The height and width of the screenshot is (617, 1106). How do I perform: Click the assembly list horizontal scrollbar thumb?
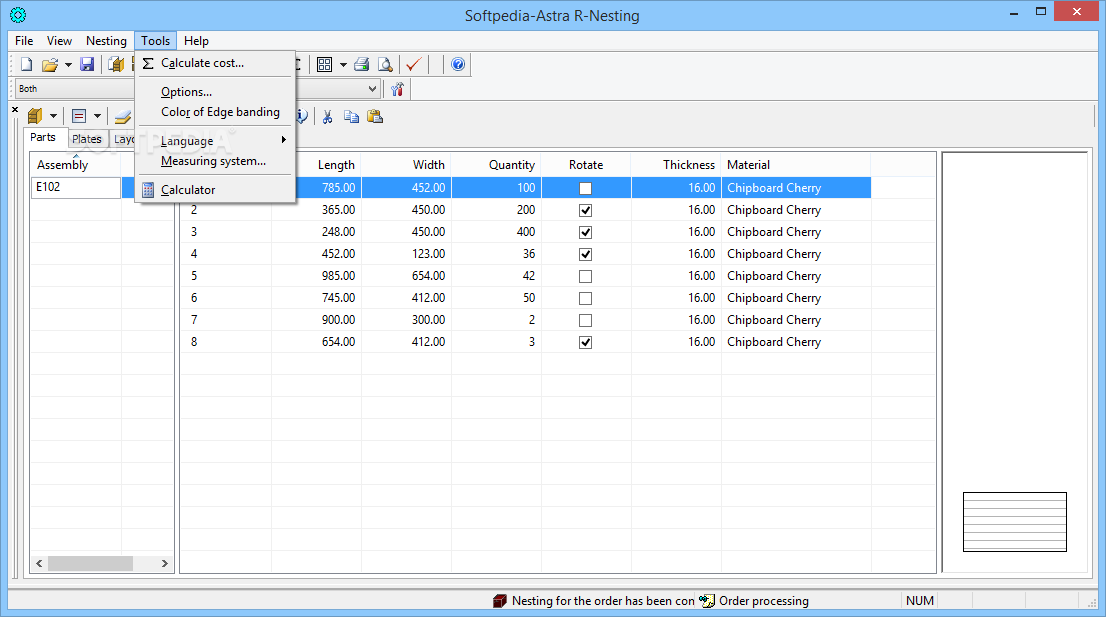(90, 563)
